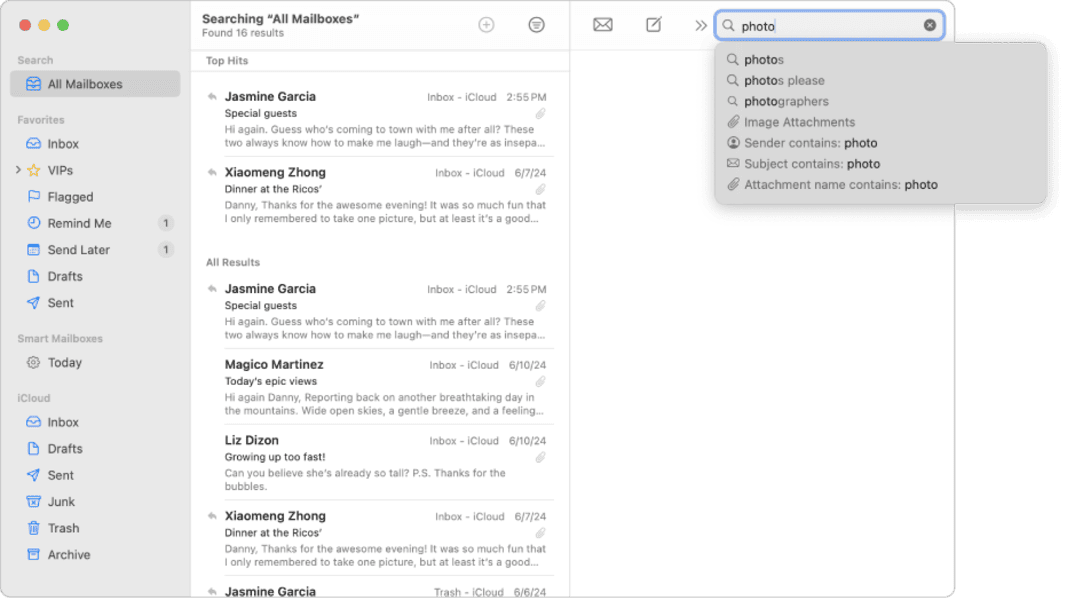Click the Get Mail envelope icon

(602, 24)
